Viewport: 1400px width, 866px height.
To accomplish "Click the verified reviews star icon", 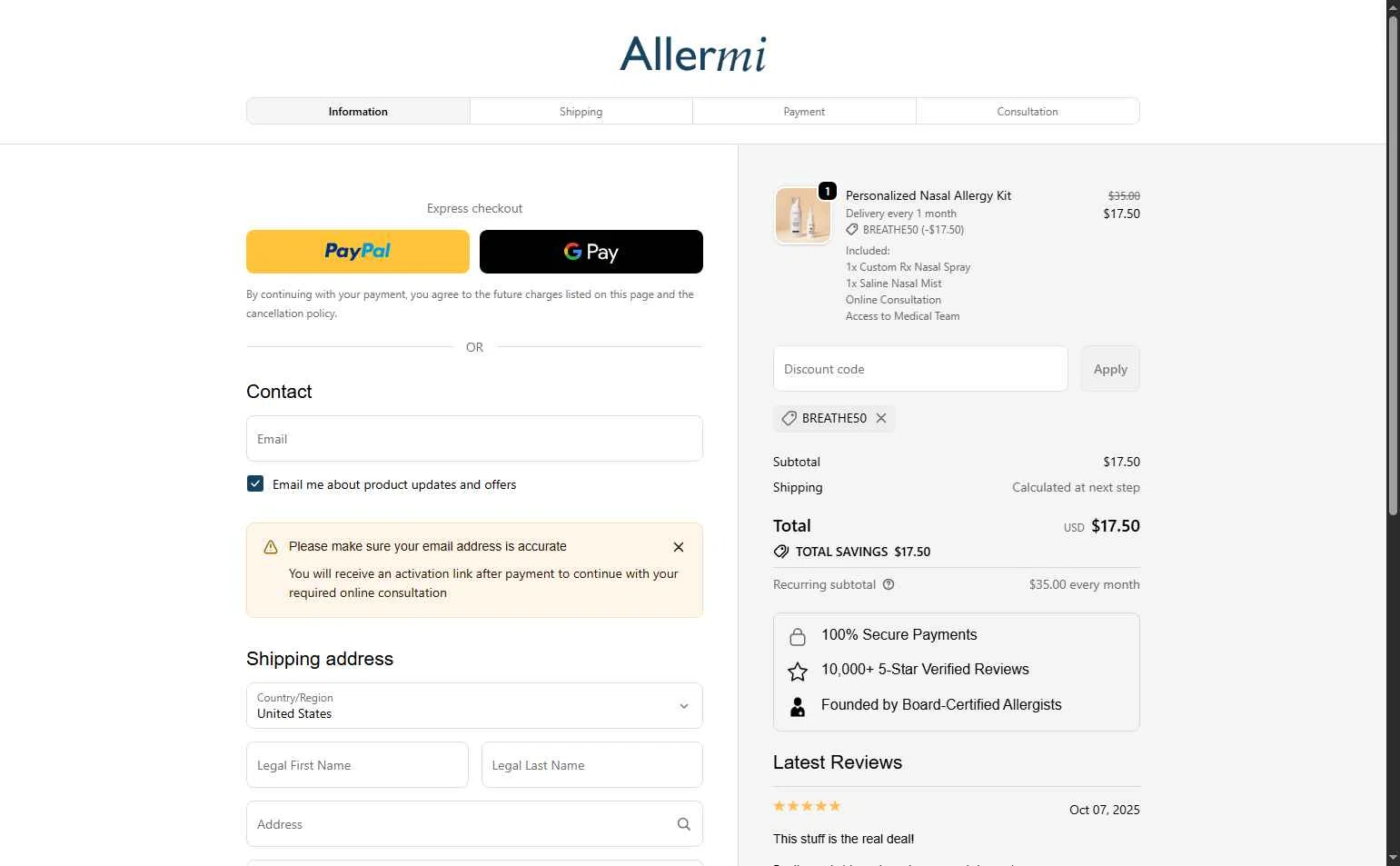I will (x=798, y=672).
